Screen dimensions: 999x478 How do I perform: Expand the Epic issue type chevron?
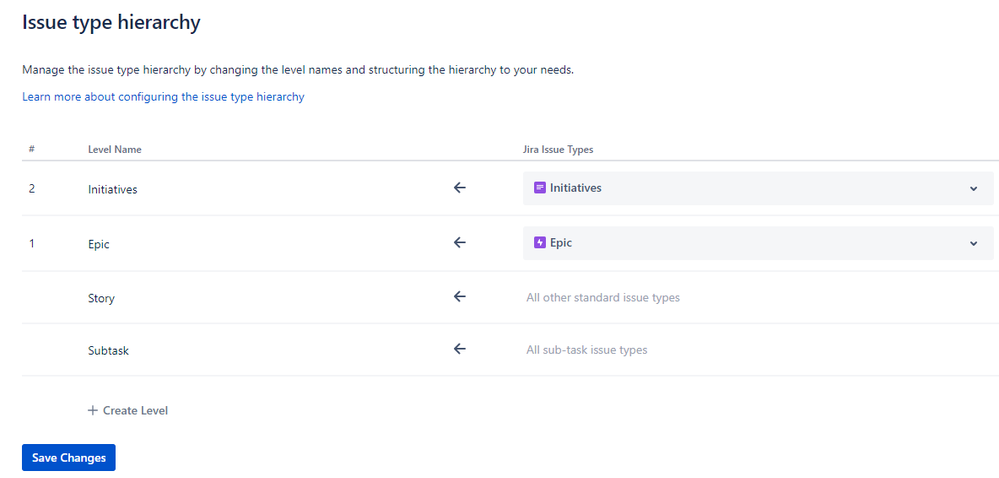[973, 243]
